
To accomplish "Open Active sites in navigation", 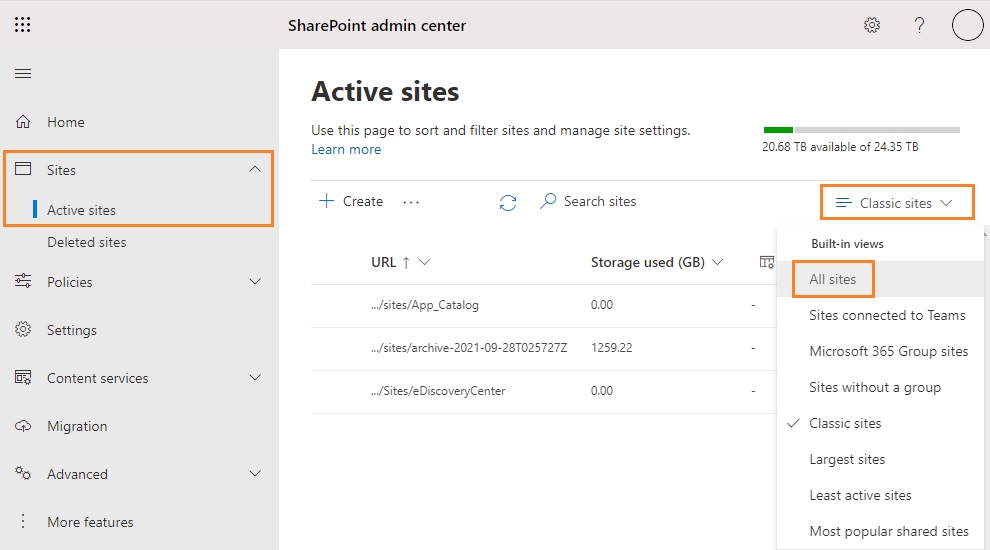I will coord(81,210).
